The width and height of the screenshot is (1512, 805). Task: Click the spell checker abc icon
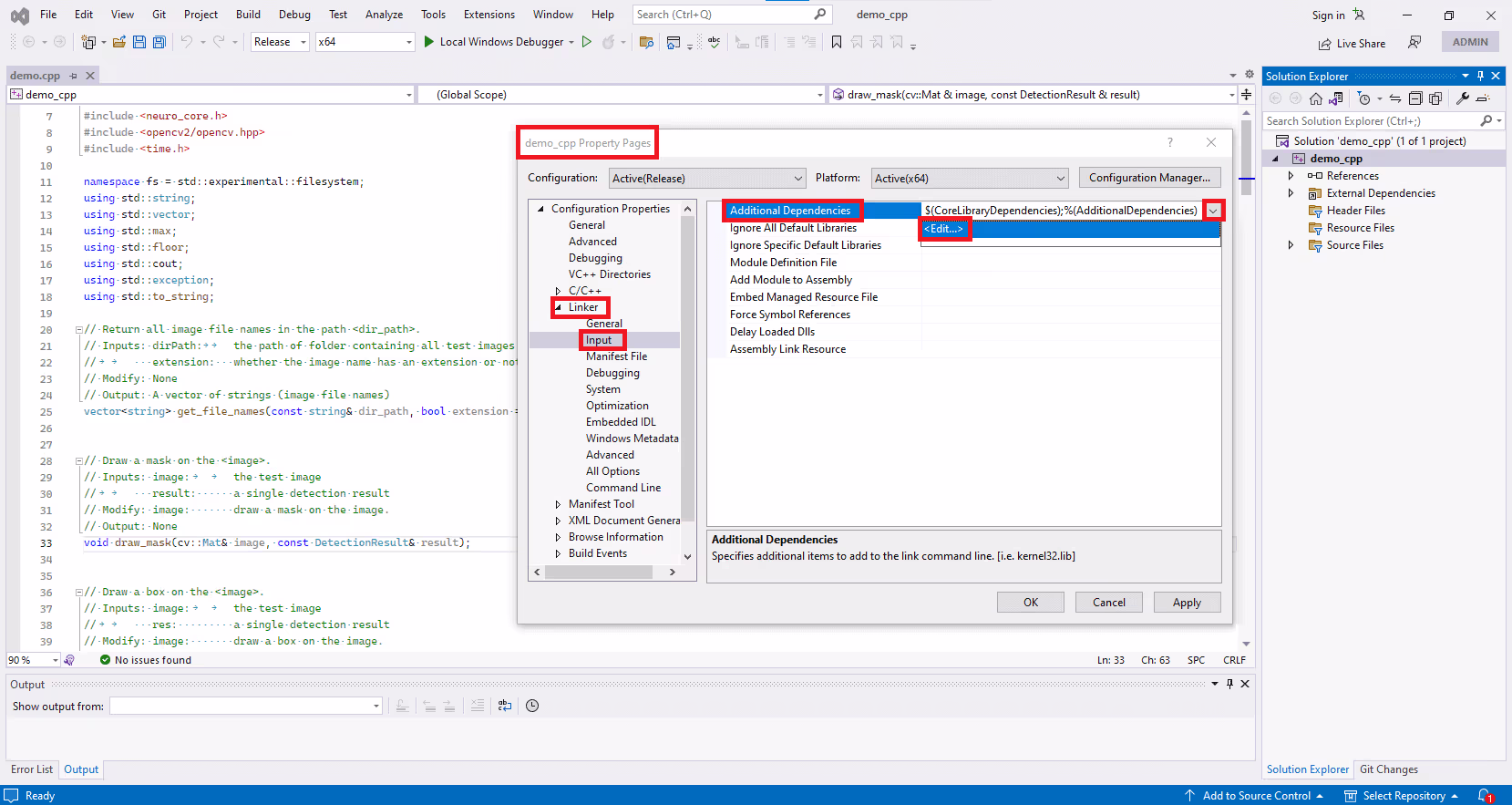tap(715, 42)
